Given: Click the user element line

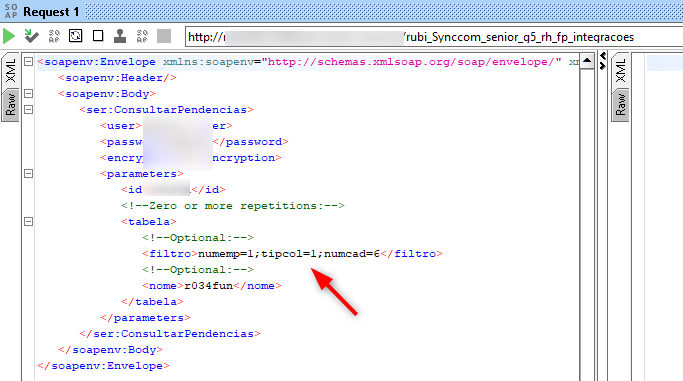Looking at the screenshot, I should click(166, 126).
